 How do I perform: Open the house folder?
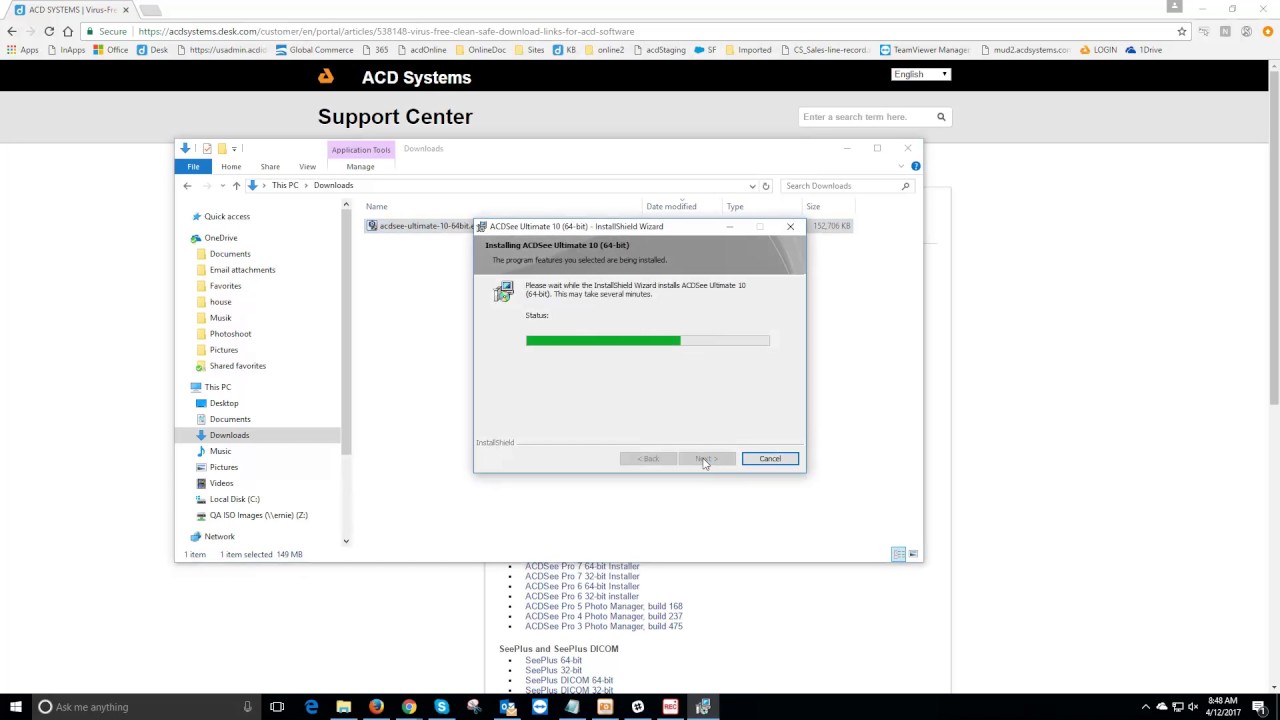click(x=220, y=302)
